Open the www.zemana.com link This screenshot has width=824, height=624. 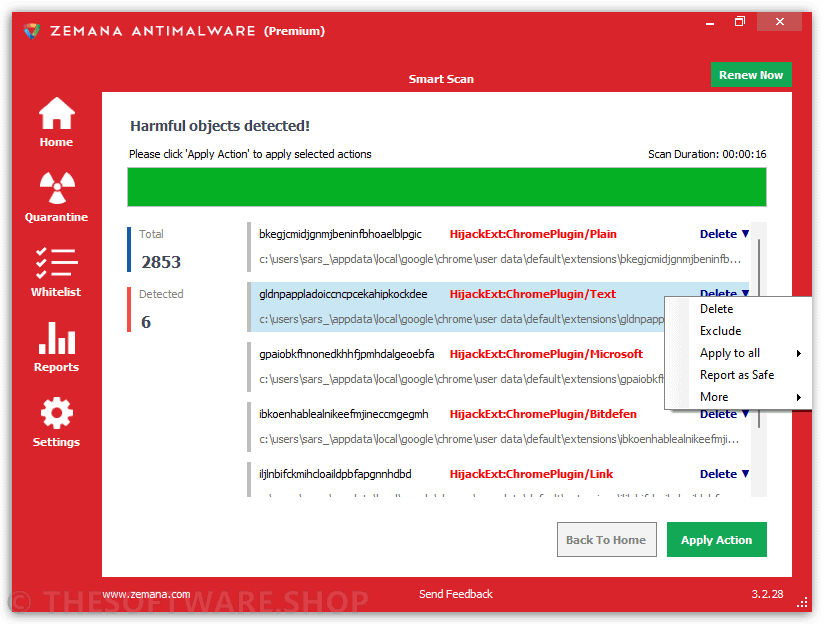[146, 594]
